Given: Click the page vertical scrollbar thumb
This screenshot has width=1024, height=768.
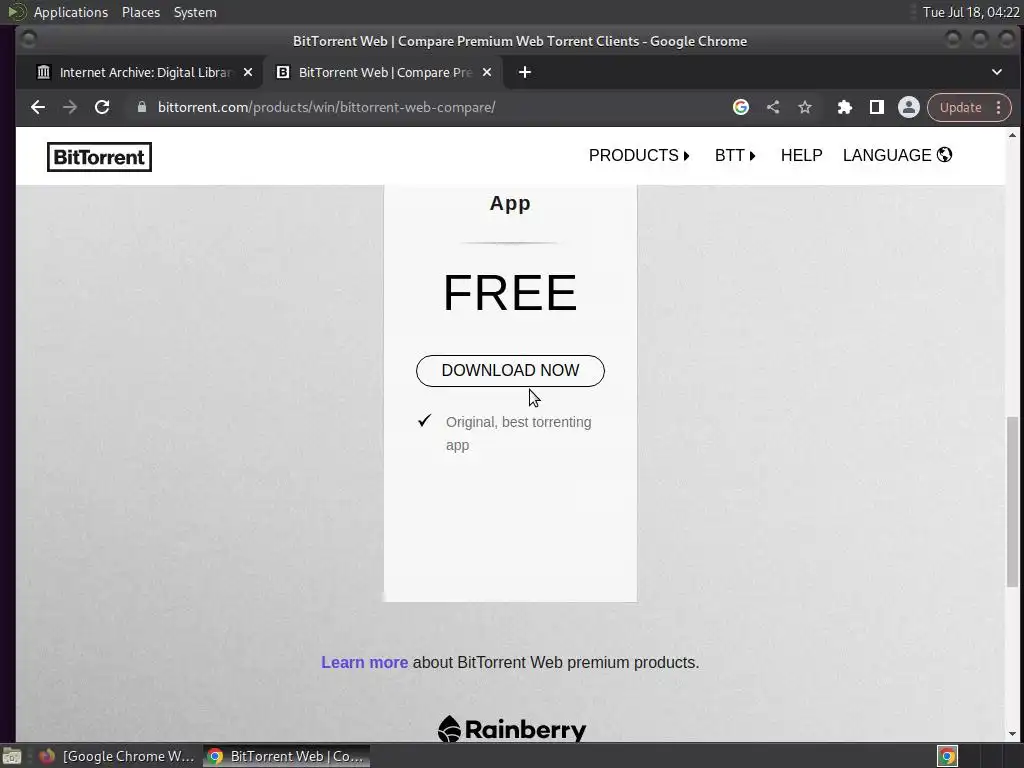Looking at the screenshot, I should click(x=1012, y=501).
